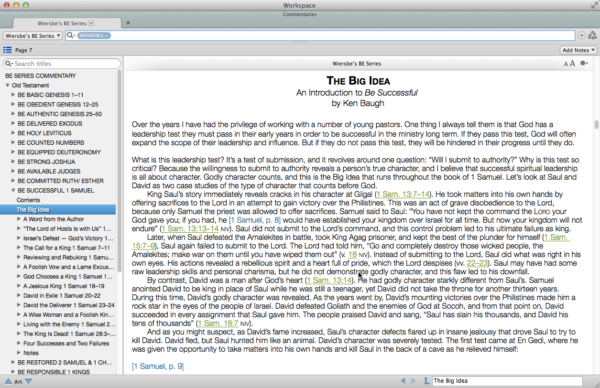The width and height of the screenshot is (600, 388).
Task: Click the Art label in status bar
Action: pyautogui.click(x=18, y=381)
